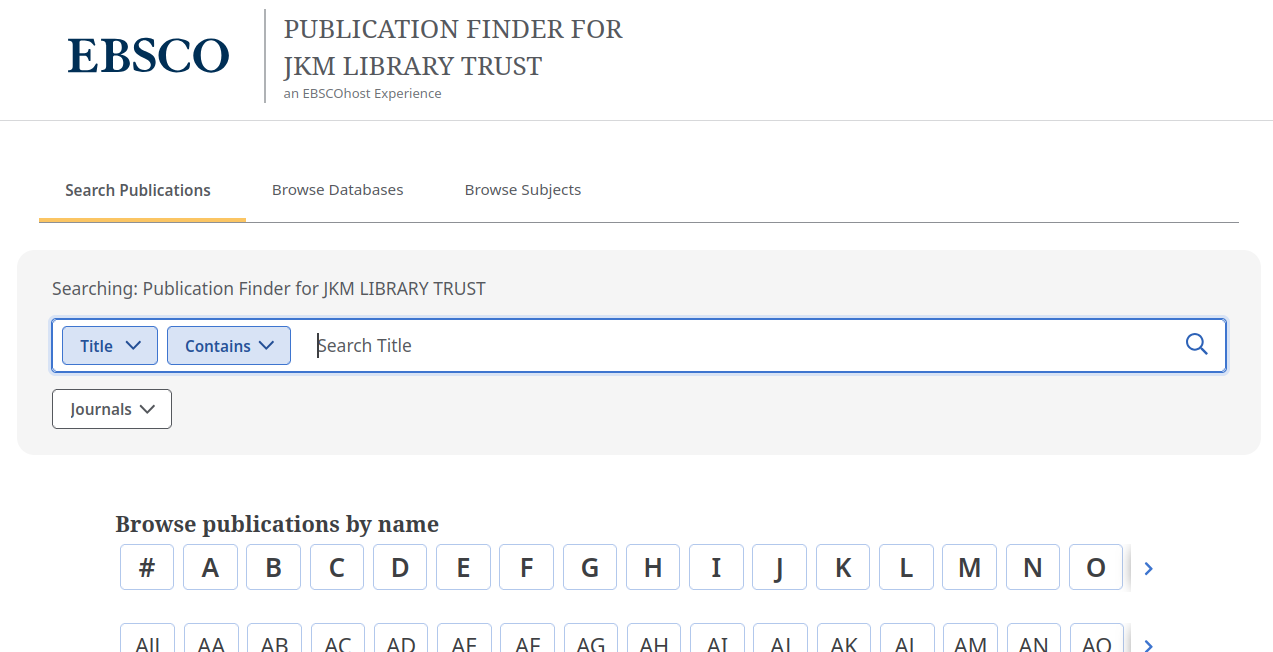Browse titles beginning with G
Screen dimensions: 1273x652
[589, 567]
